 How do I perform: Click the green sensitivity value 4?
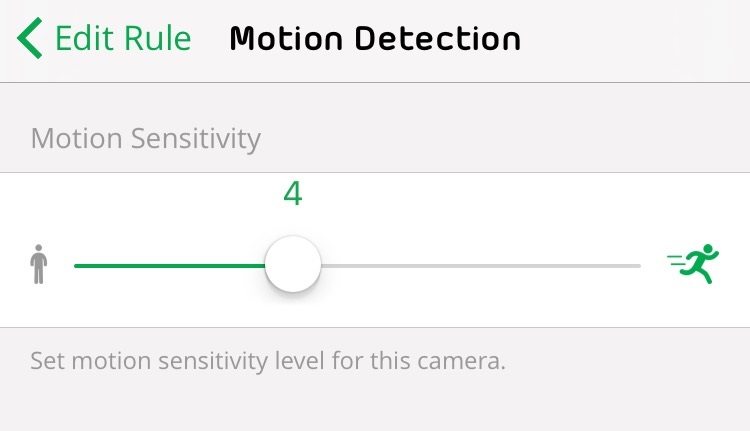[293, 194]
